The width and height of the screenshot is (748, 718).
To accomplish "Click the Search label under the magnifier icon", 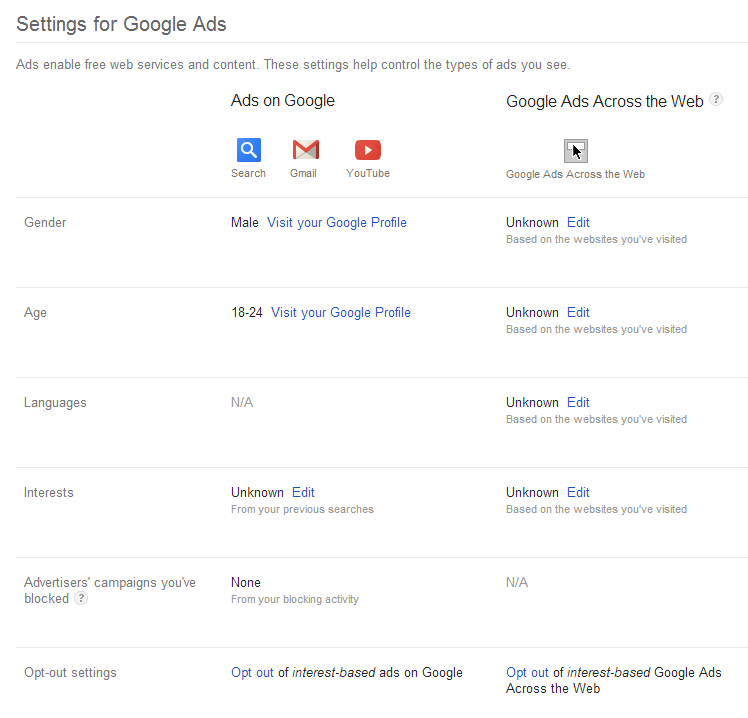I will click(248, 174).
